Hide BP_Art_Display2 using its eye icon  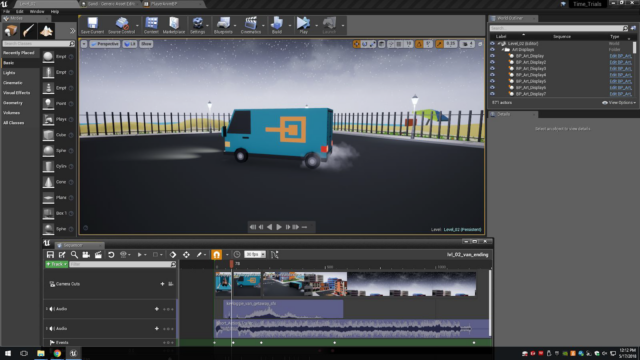492,62
